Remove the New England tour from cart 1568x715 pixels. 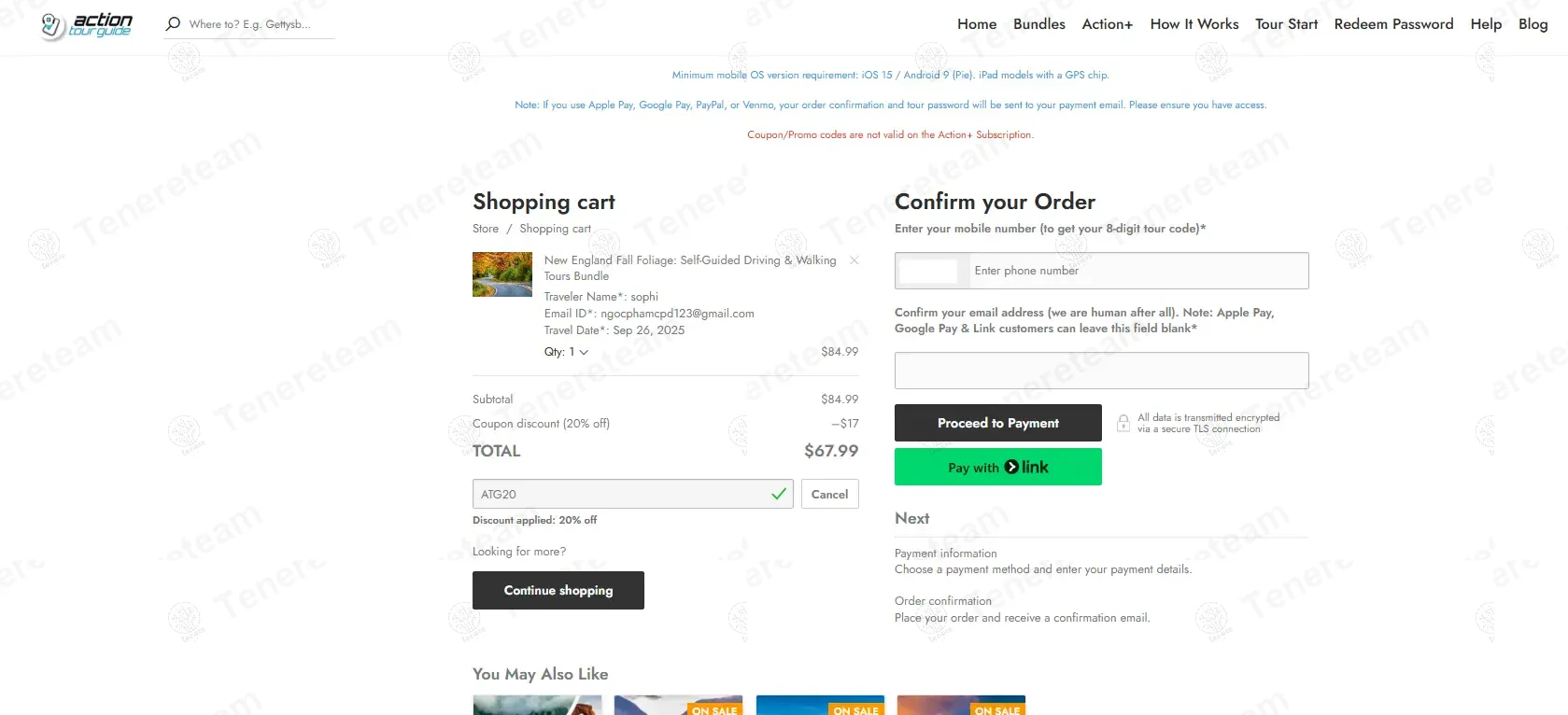854,260
